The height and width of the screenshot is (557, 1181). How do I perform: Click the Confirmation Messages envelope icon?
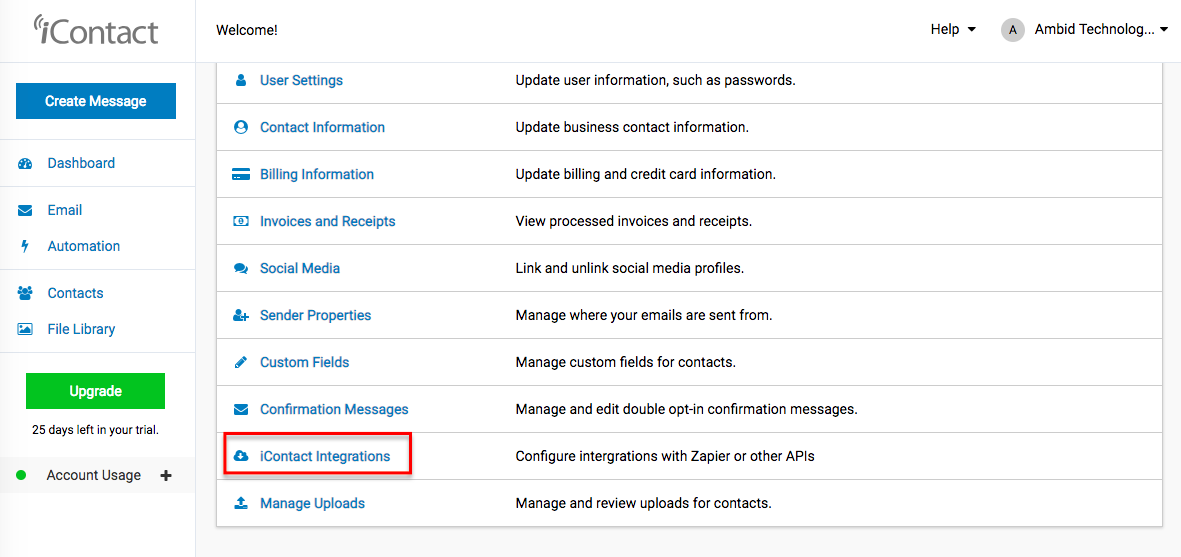(x=241, y=409)
